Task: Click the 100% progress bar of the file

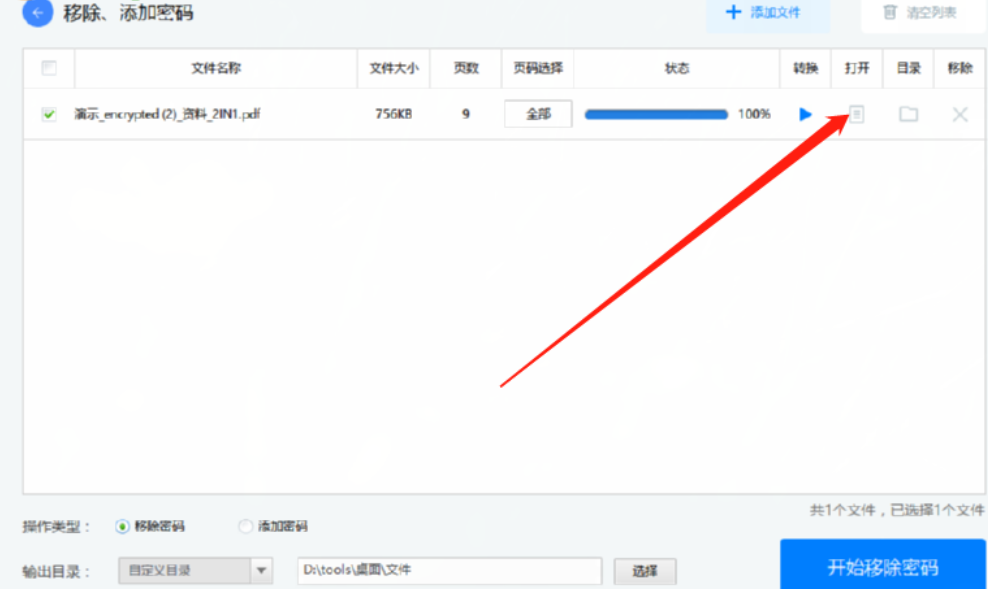Action: [656, 114]
